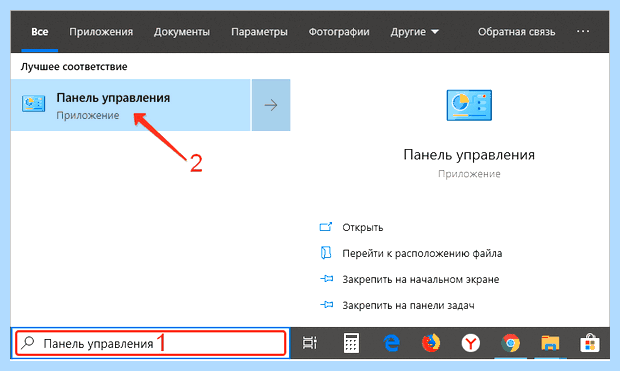Click the large Control Panel icon in preview pane
The width and height of the screenshot is (620, 371).
469,105
